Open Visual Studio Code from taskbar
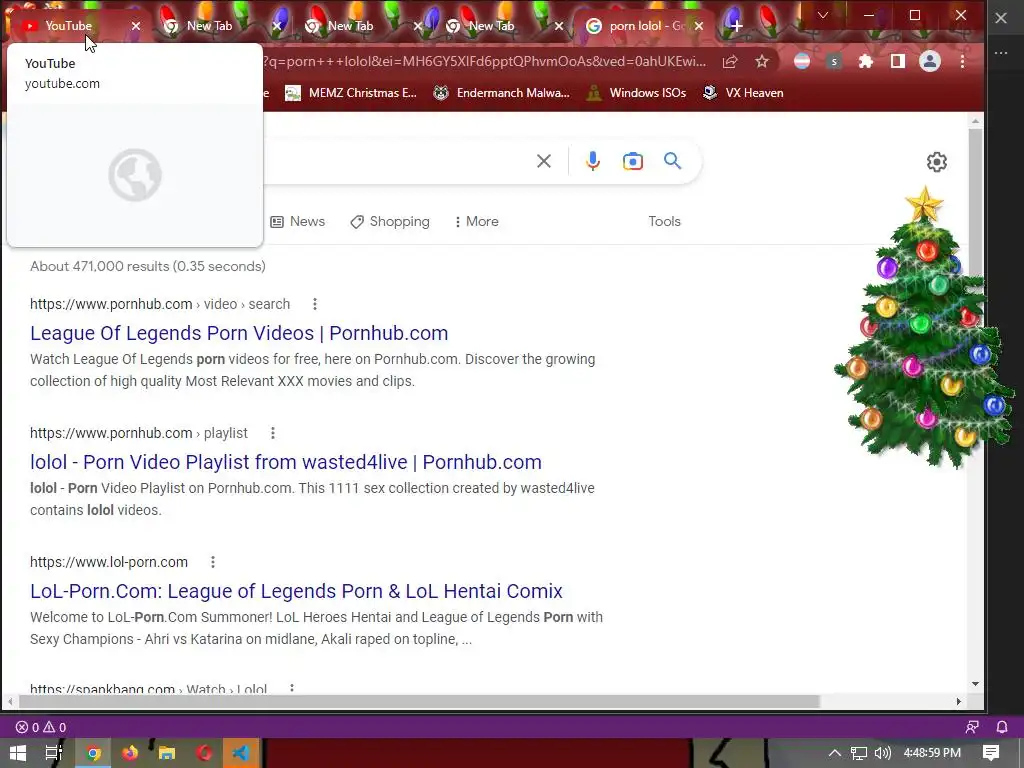The image size is (1024, 768). pyautogui.click(x=241, y=753)
